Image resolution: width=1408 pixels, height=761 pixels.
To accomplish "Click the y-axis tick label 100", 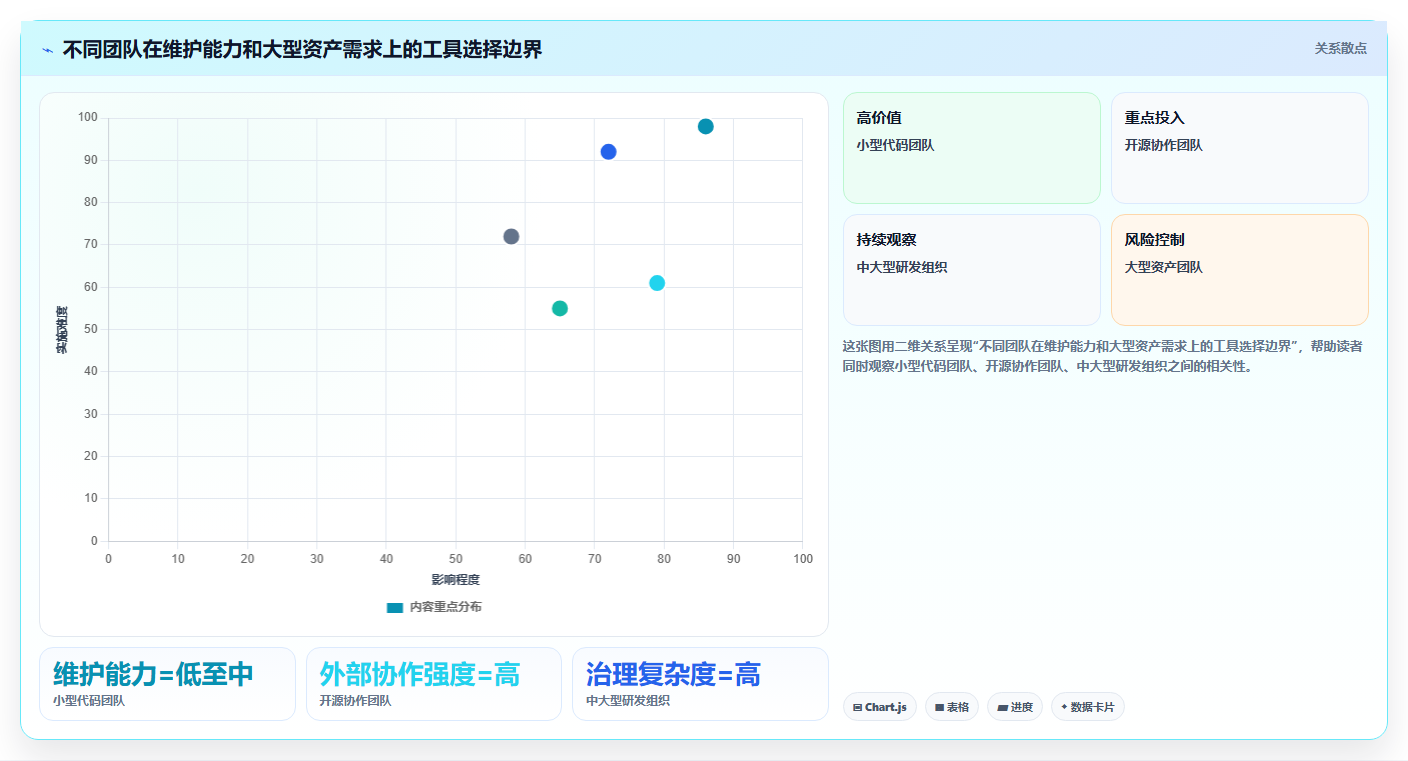I will click(x=88, y=118).
